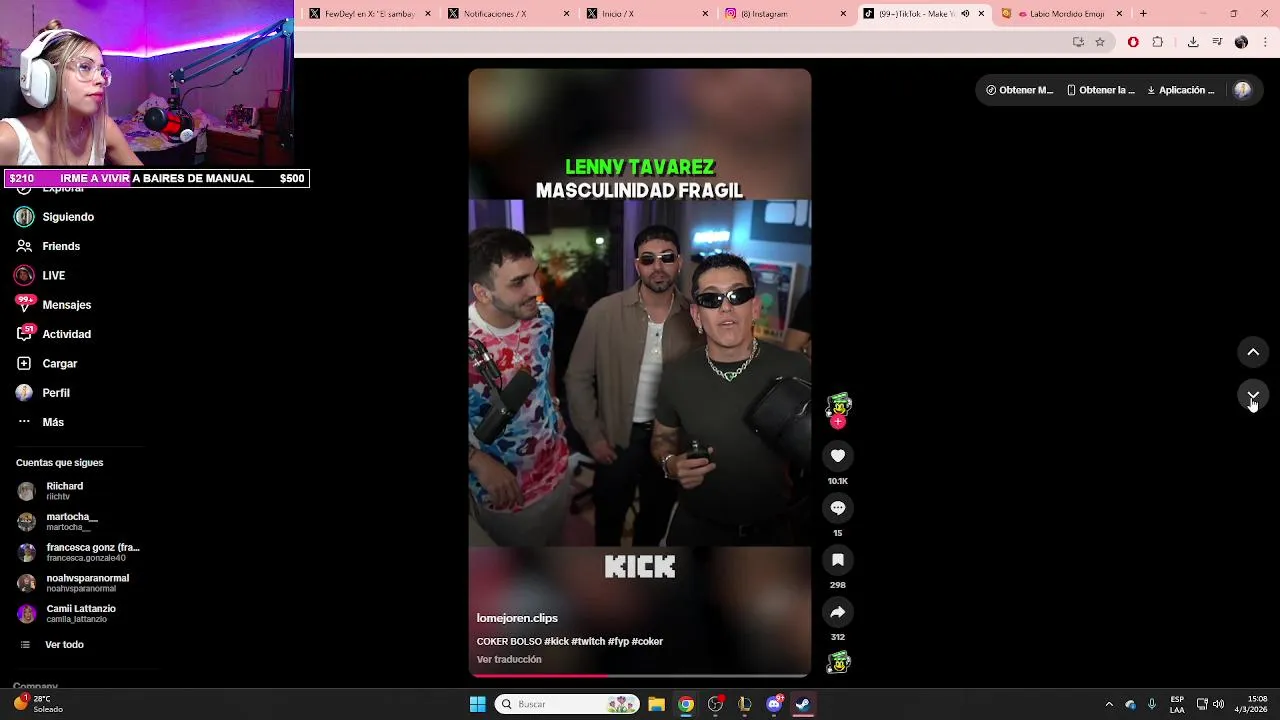Screen dimensions: 1280x720
Task: Open comments with the speech bubble icon
Action: pos(838,508)
